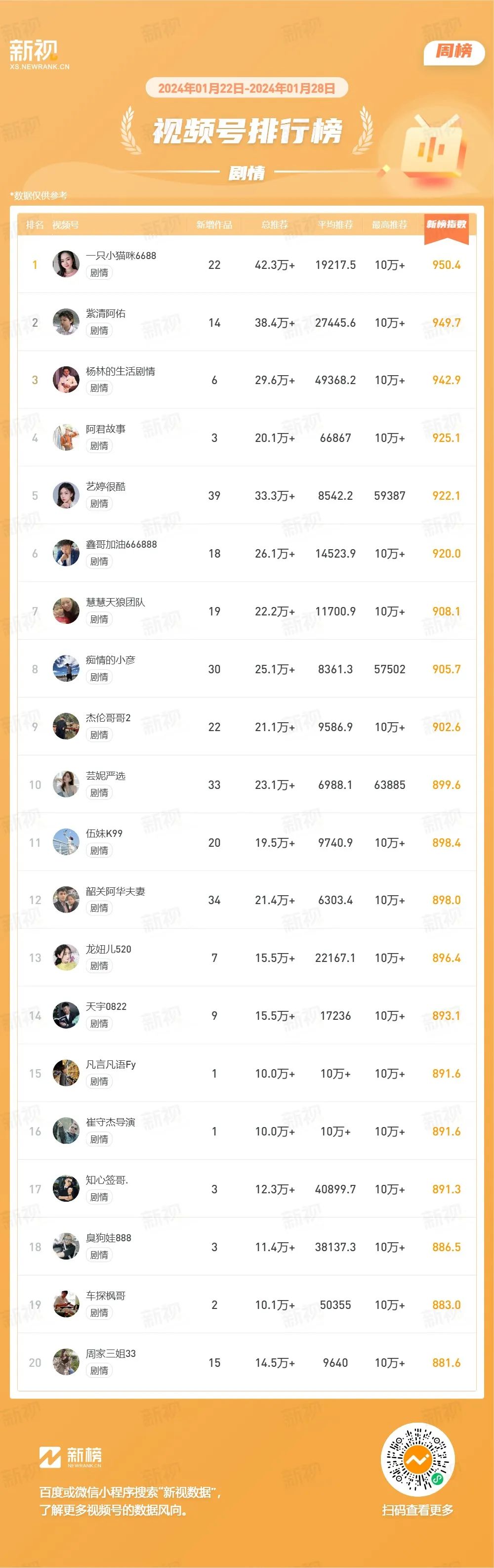This screenshot has height=1568, width=494.
Task: Click avatar of 车探枫哥
Action: tap(66, 1304)
